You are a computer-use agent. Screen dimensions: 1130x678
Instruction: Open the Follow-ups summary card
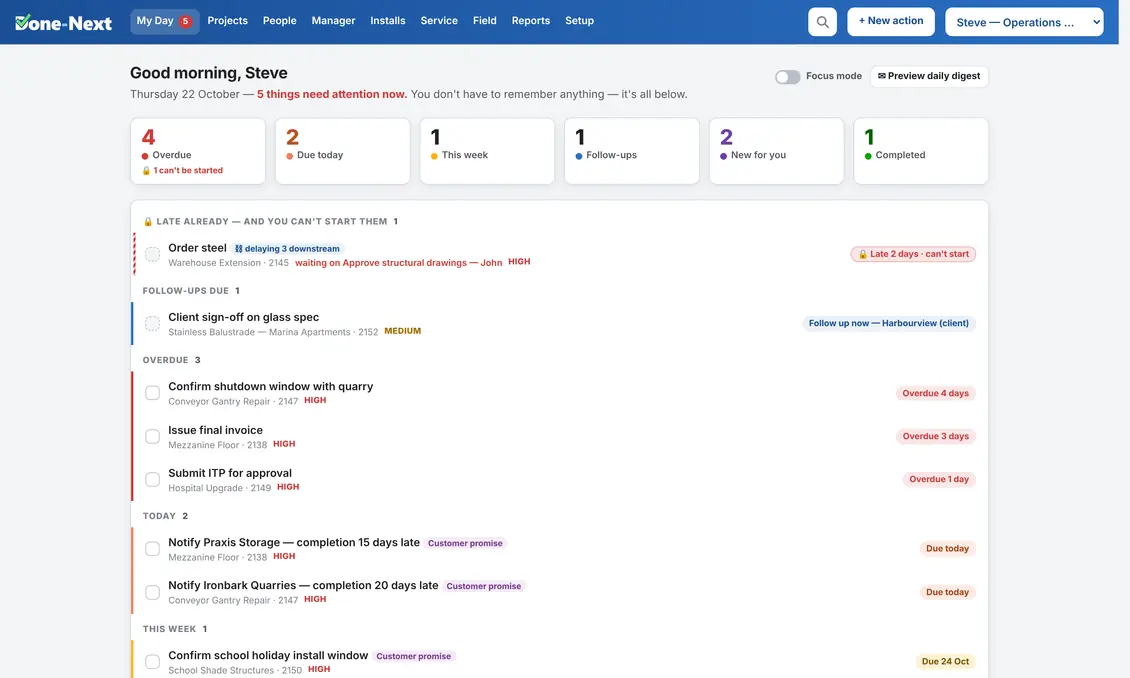(x=632, y=151)
